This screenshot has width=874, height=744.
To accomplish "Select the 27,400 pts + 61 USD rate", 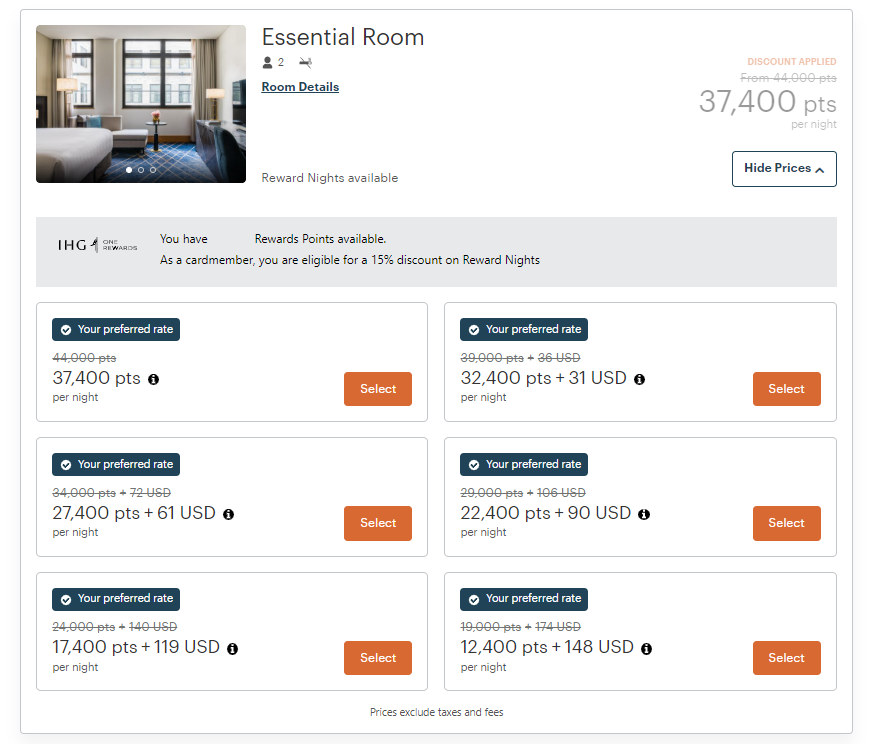I will (x=378, y=523).
